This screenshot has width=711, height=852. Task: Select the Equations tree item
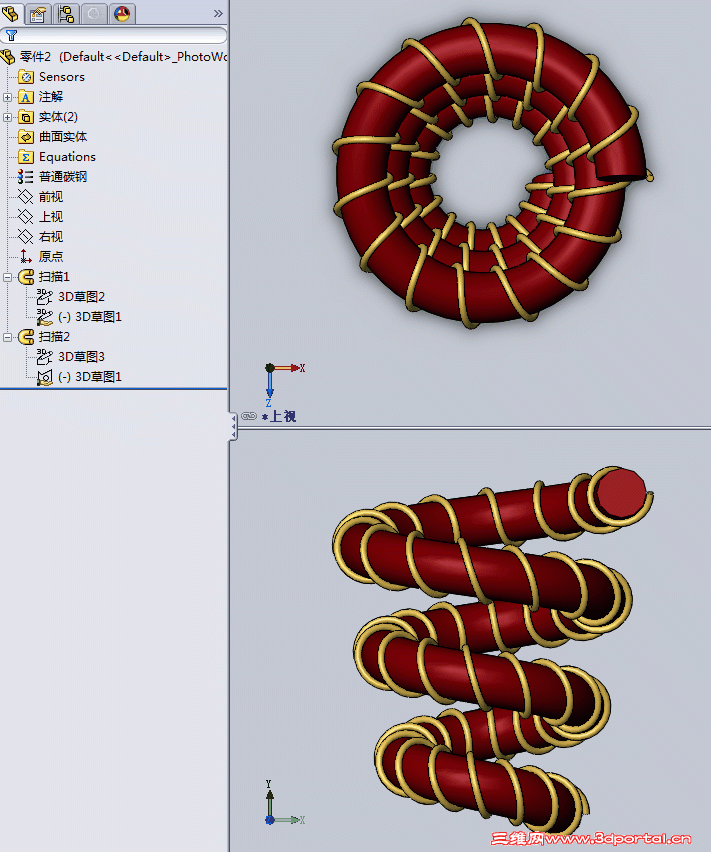click(67, 157)
